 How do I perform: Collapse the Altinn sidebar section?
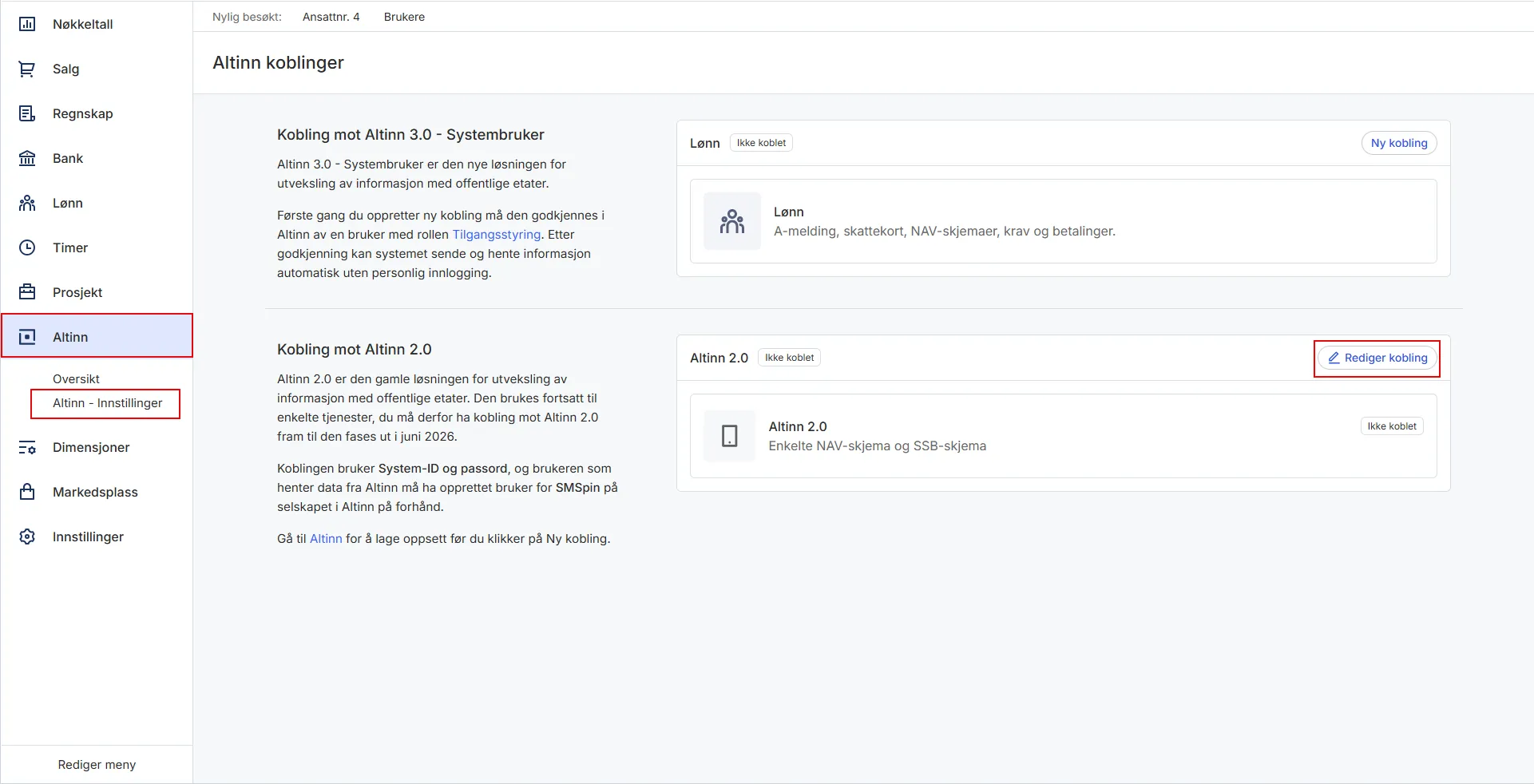pos(97,337)
